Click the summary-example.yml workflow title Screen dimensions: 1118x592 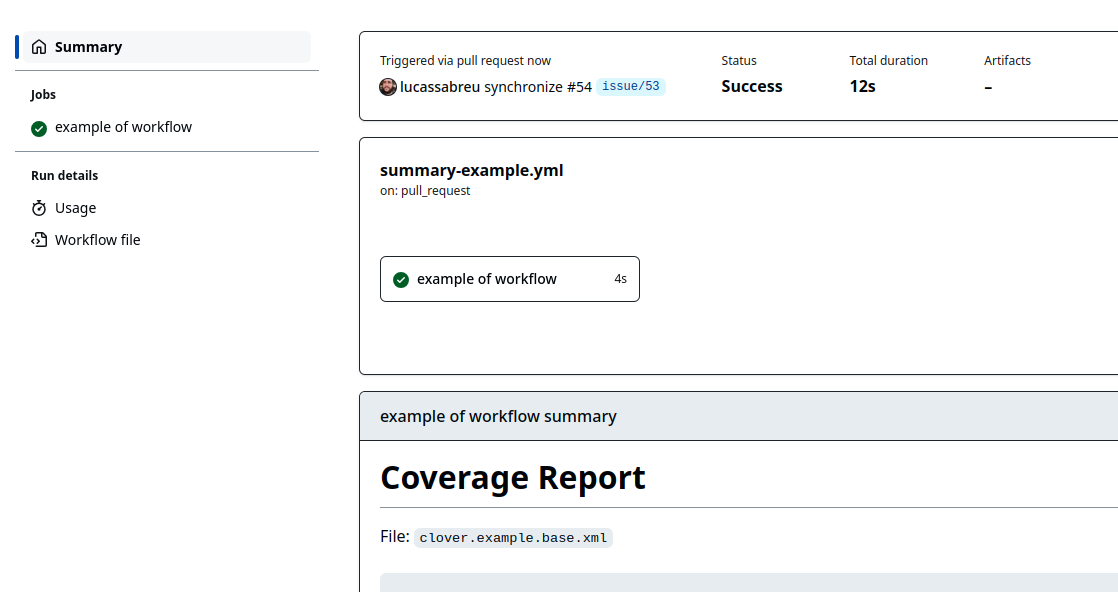tap(471, 170)
